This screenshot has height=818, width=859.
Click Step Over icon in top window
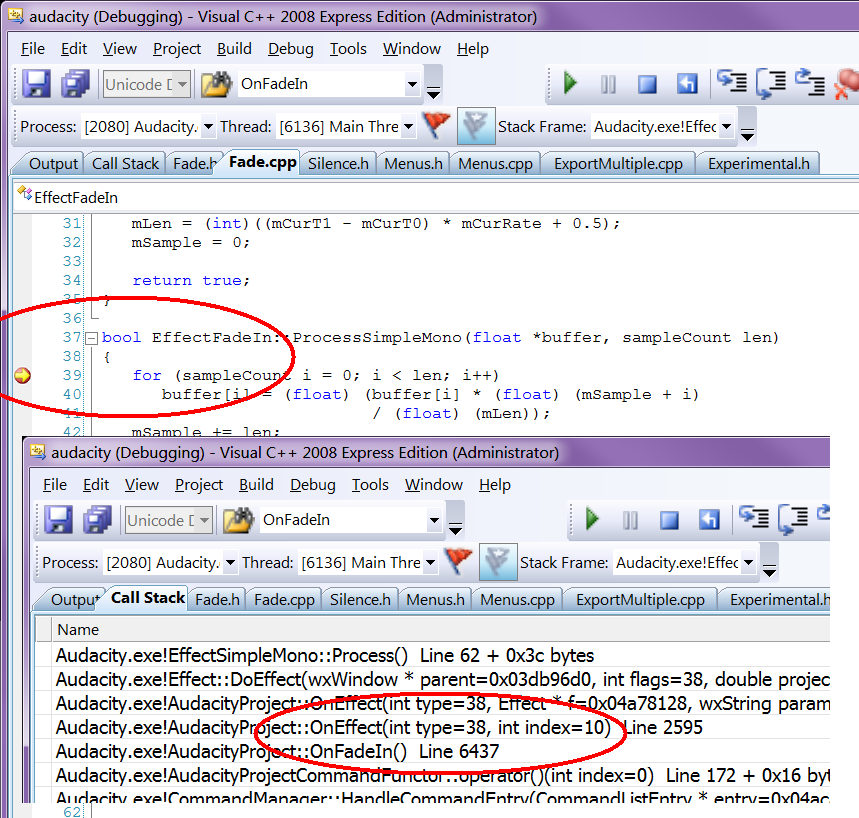click(771, 83)
